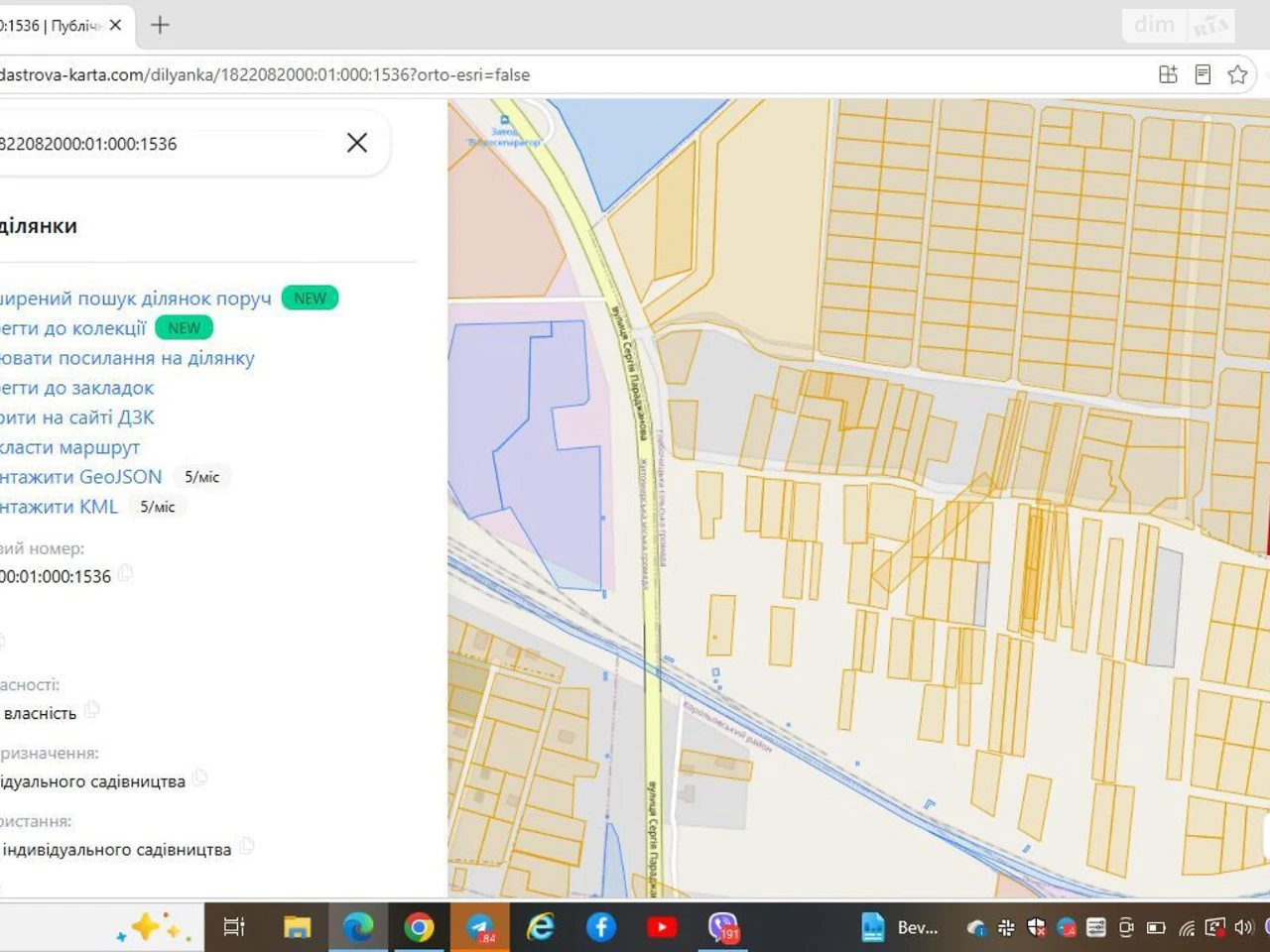Click the battery icon in the system tray
This screenshot has height=952, width=1270.
1156,928
